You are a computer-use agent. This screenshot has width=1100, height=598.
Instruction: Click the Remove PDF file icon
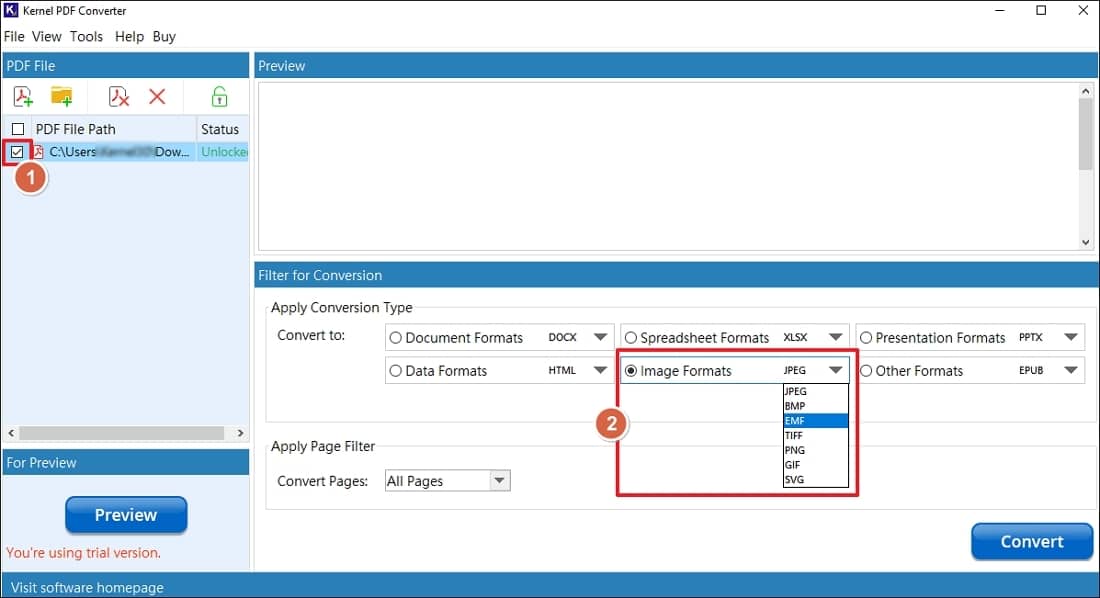pos(119,96)
